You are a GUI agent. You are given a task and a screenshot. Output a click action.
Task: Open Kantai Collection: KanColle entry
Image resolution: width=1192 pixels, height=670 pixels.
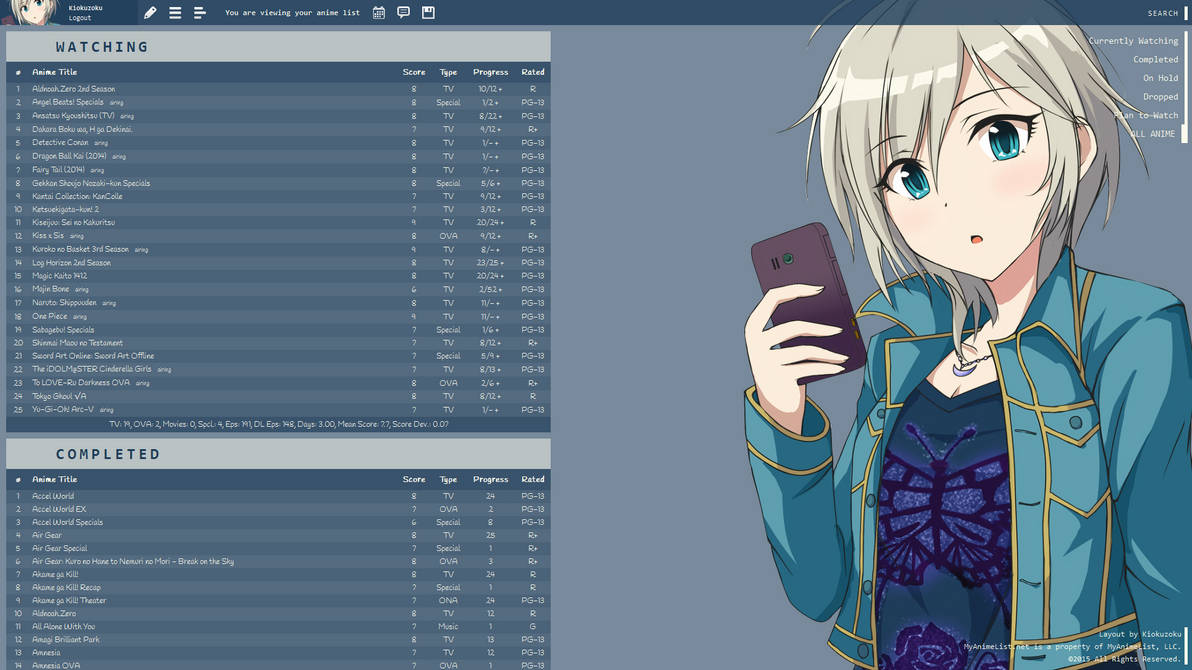(77, 196)
